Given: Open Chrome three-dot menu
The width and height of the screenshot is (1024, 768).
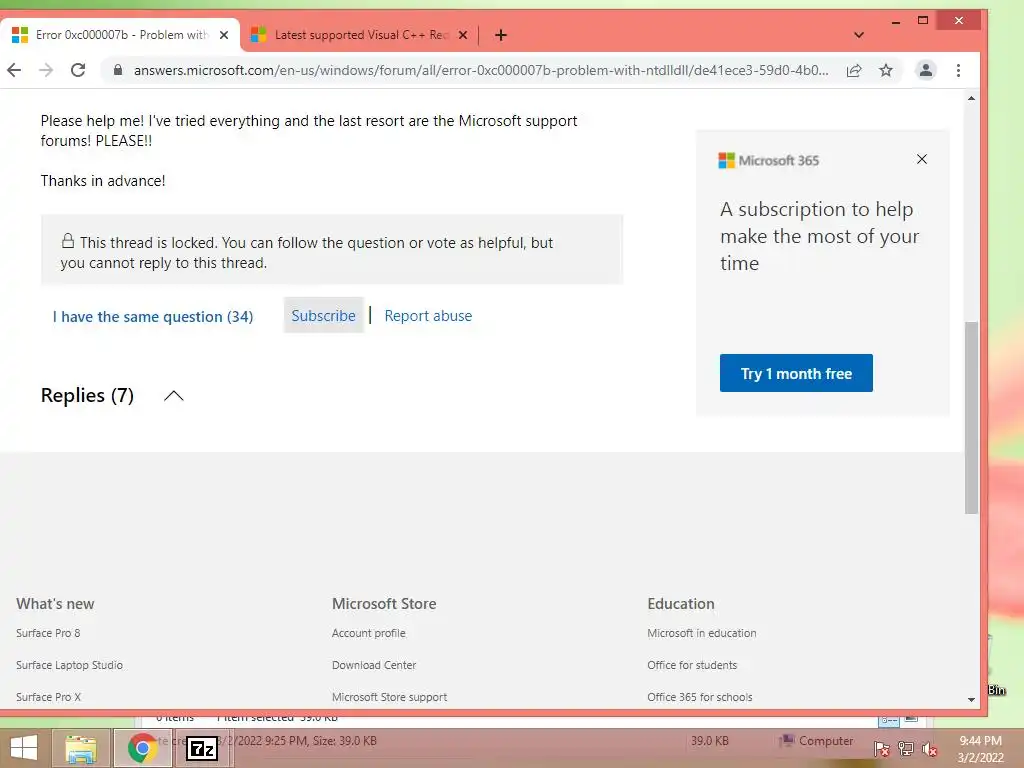Looking at the screenshot, I should (958, 70).
